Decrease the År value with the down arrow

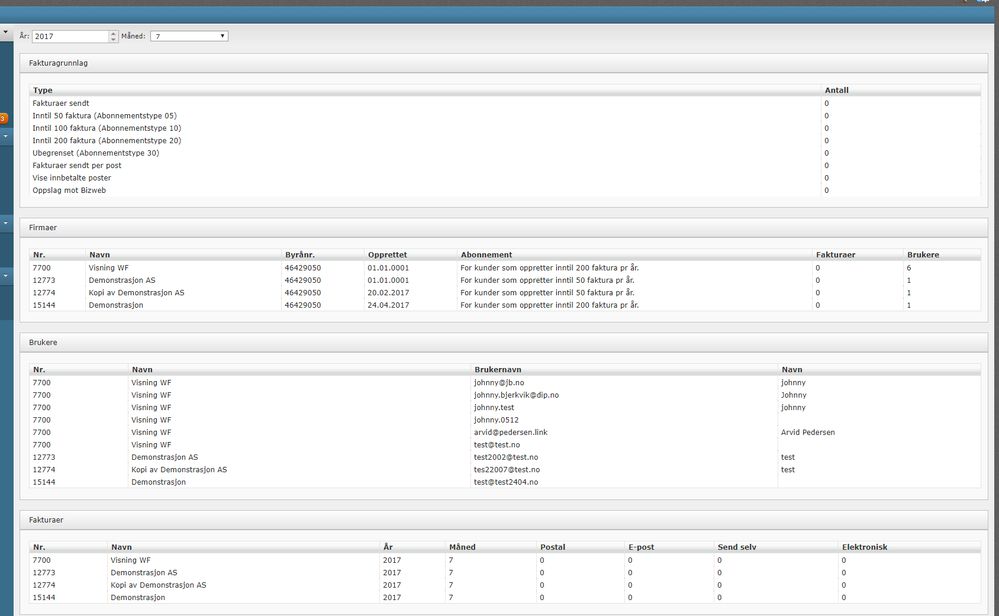click(x=113, y=39)
